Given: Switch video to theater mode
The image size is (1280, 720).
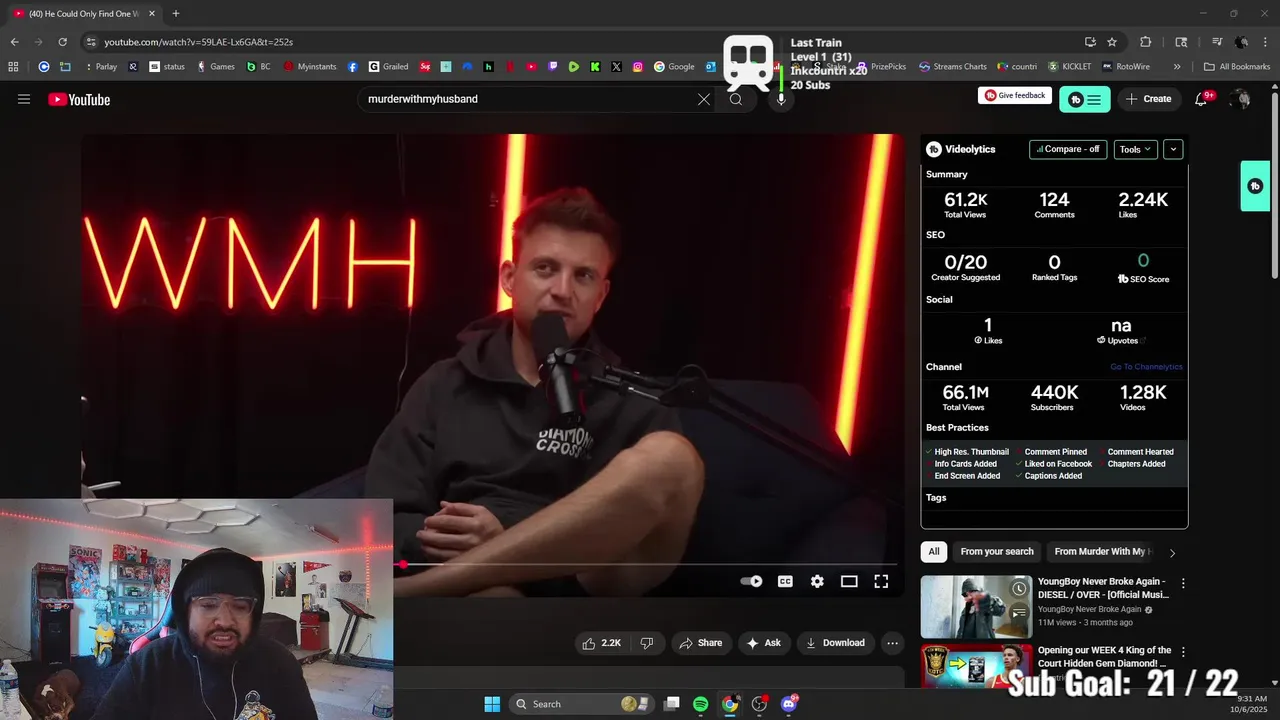Looking at the screenshot, I should pyautogui.click(x=849, y=581).
